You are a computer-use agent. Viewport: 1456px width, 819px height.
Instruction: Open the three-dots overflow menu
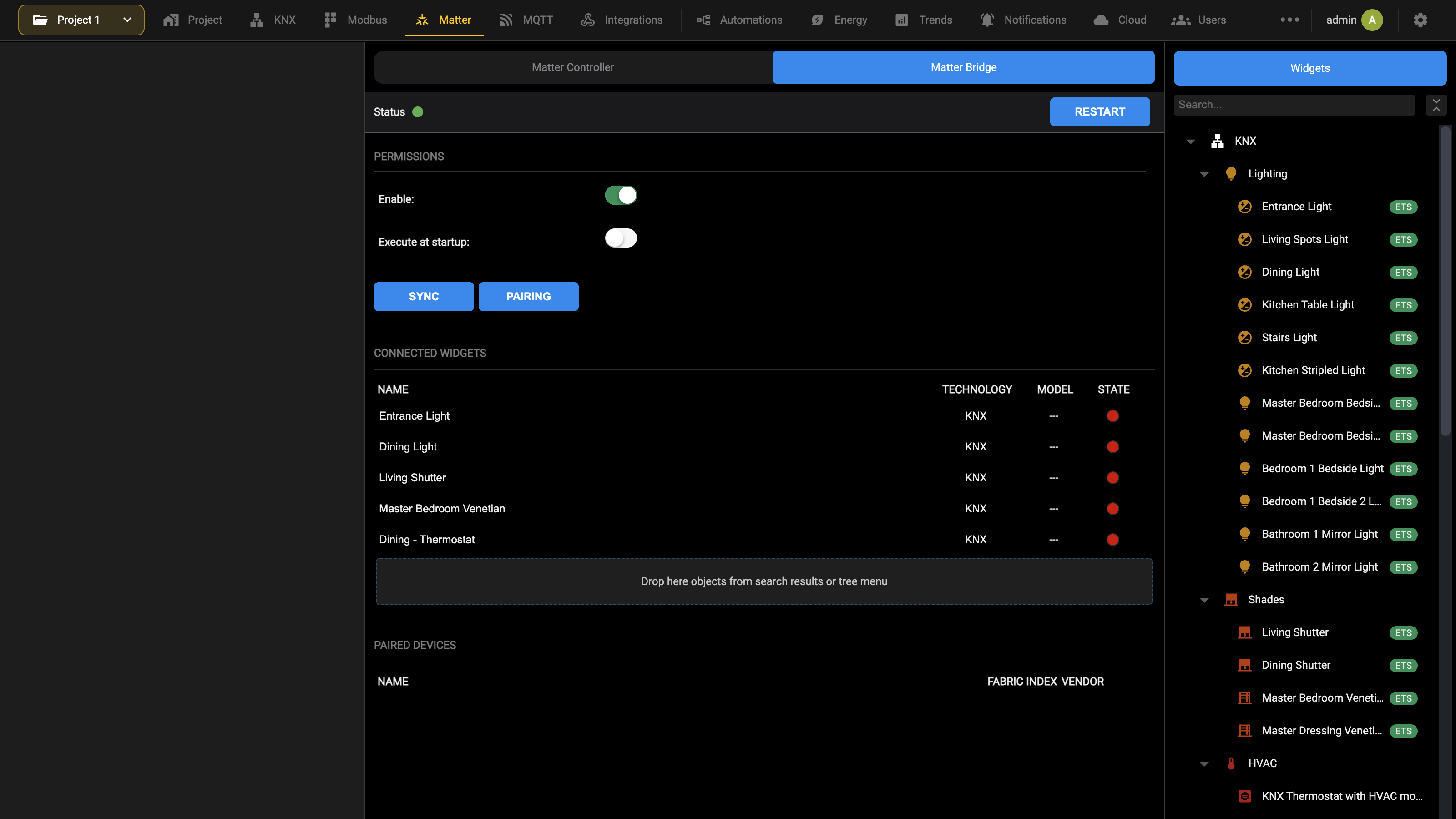[x=1289, y=20]
